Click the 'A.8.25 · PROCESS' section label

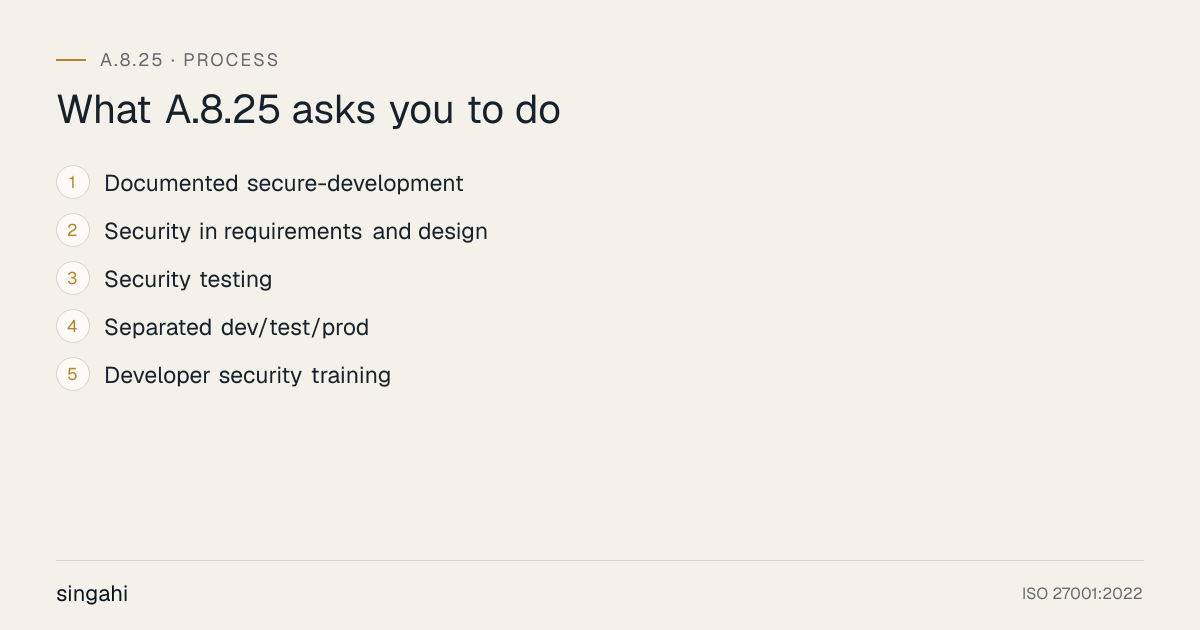(189, 60)
